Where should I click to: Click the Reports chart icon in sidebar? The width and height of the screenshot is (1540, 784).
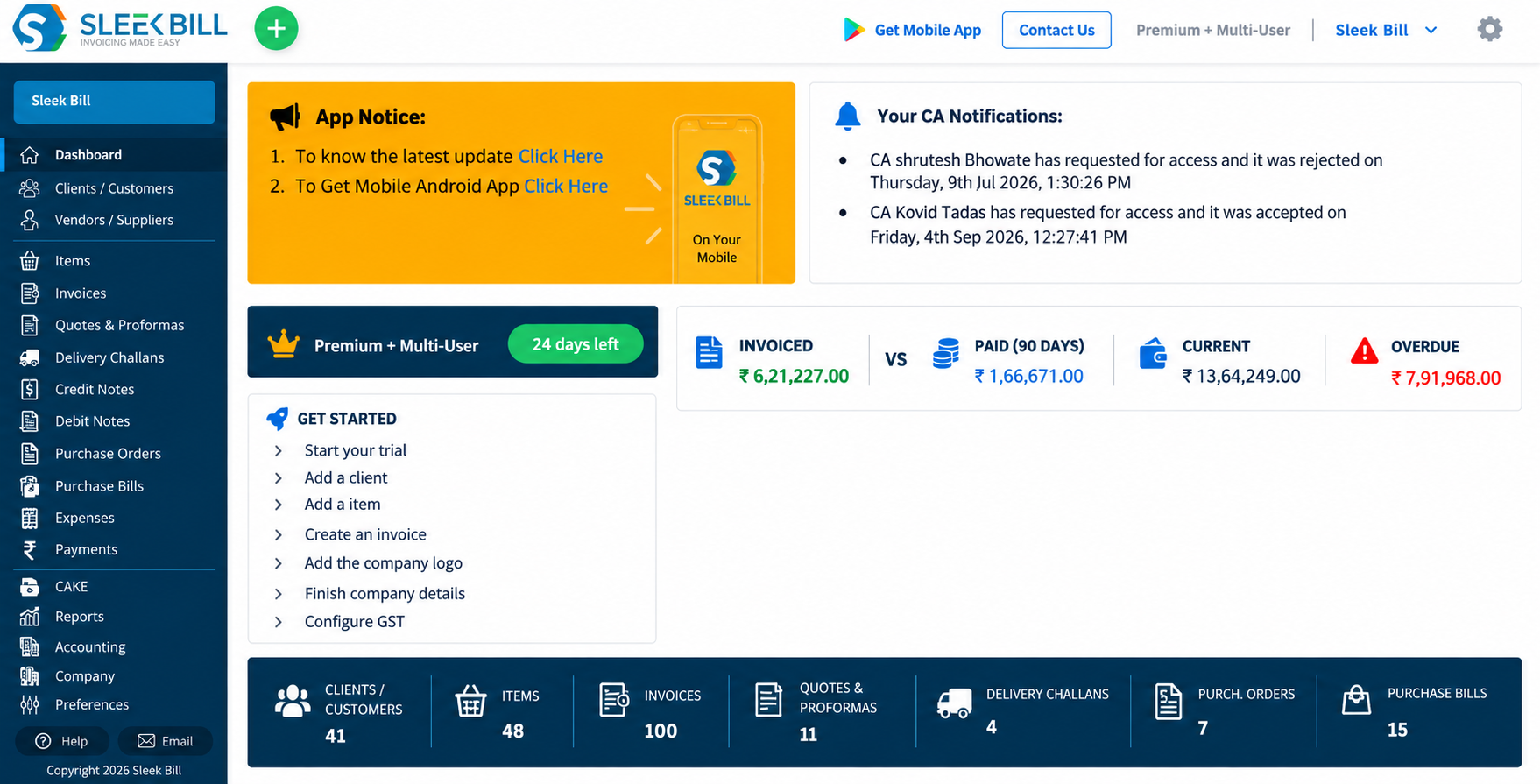point(30,617)
